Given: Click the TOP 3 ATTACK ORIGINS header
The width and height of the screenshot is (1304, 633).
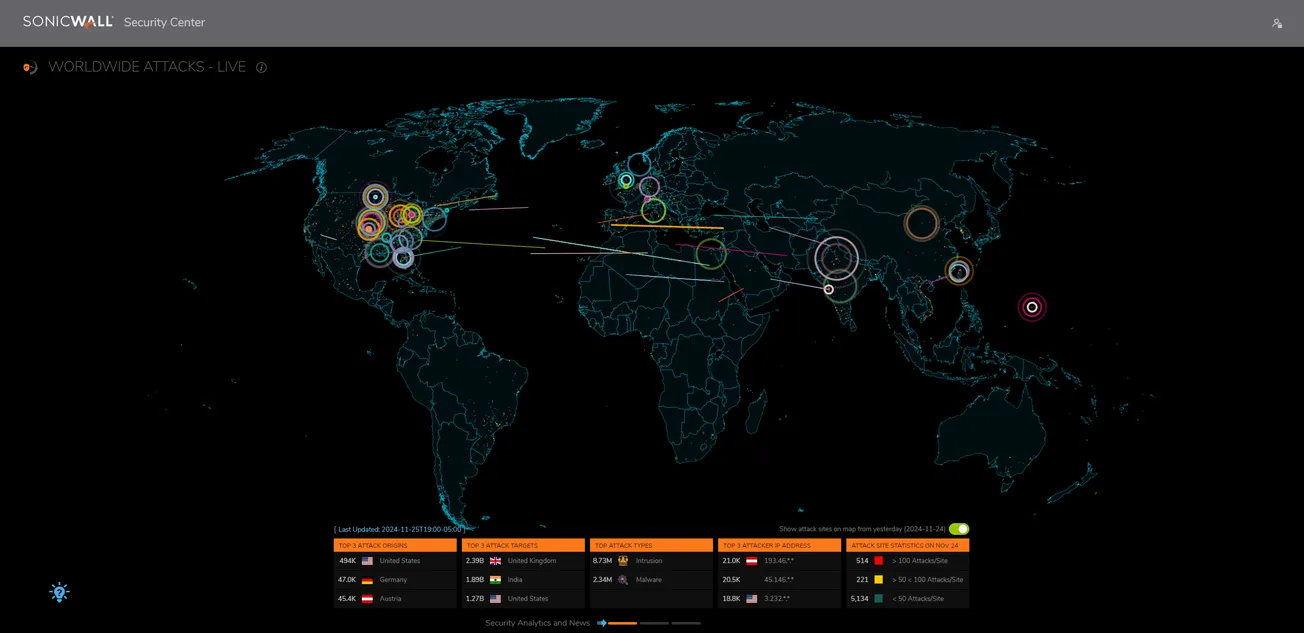Looking at the screenshot, I should coord(373,545).
